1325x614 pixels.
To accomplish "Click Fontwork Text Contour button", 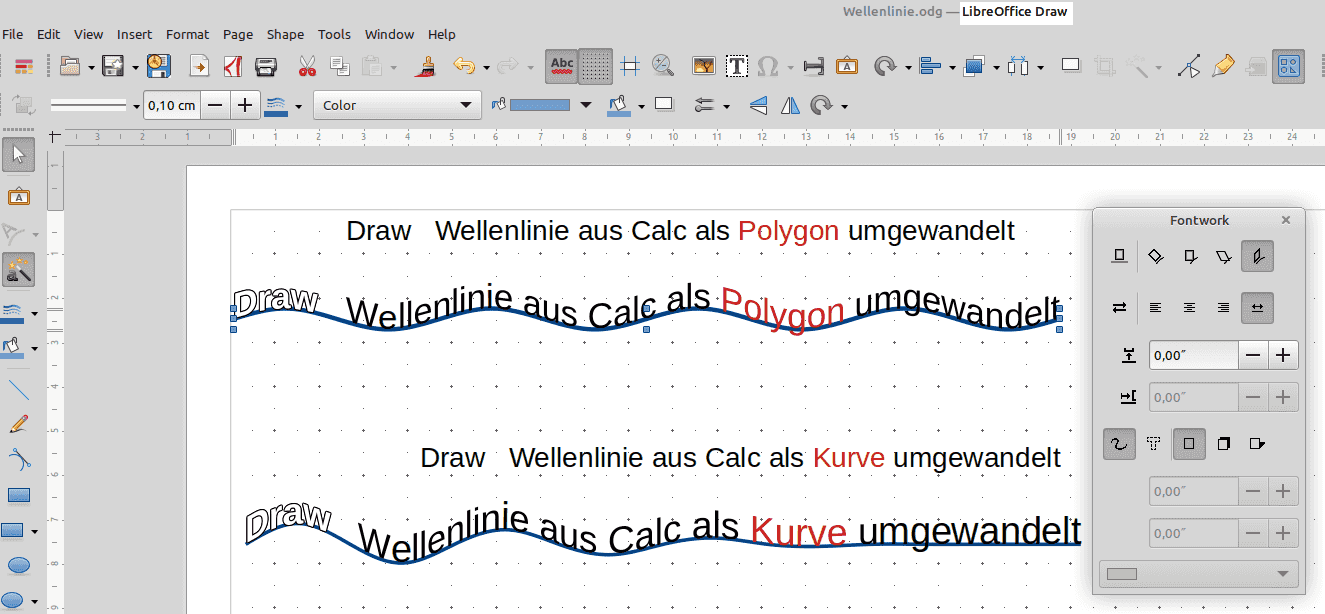I will coord(1155,443).
